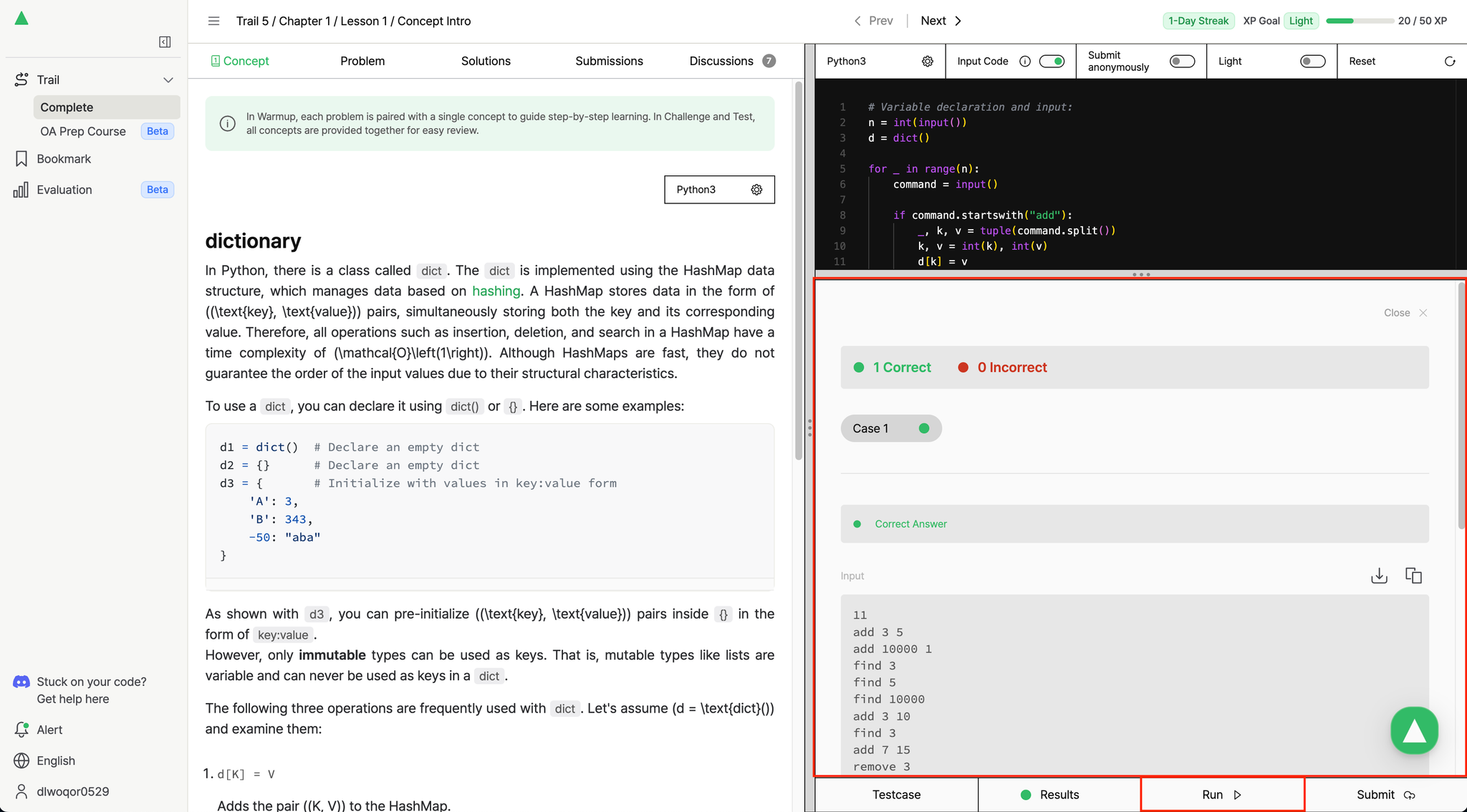Switch to the Testcase tab
The height and width of the screenshot is (812, 1467).
(x=897, y=795)
